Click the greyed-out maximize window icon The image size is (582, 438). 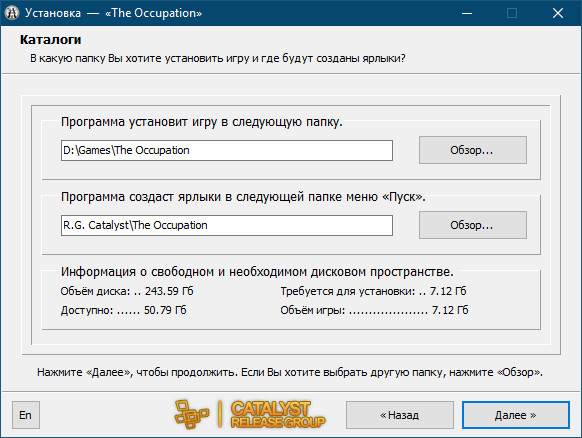pyautogui.click(x=512, y=13)
